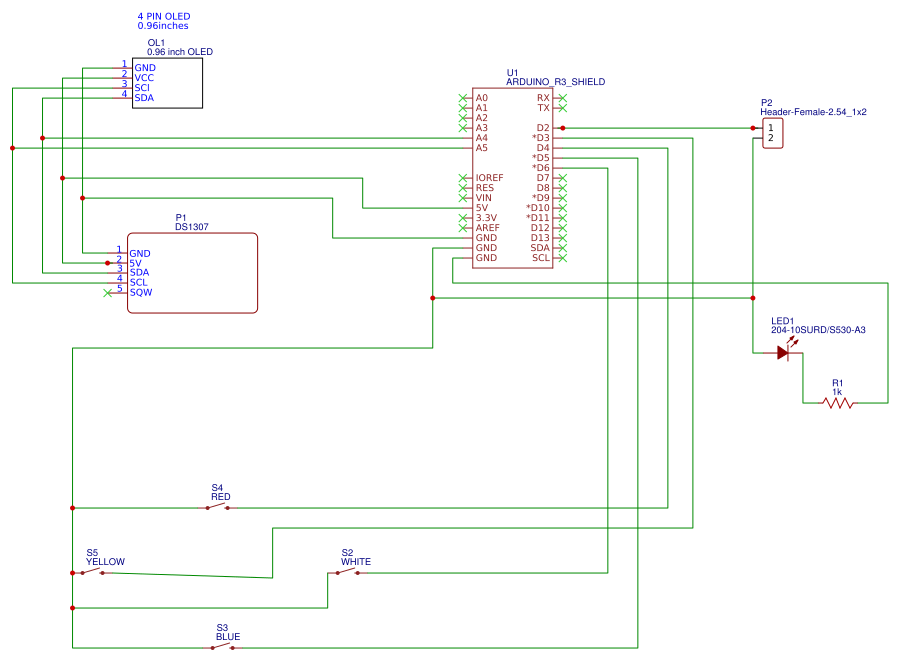Click the "RED" switch label
The width and height of the screenshot is (898, 660).
point(220,497)
